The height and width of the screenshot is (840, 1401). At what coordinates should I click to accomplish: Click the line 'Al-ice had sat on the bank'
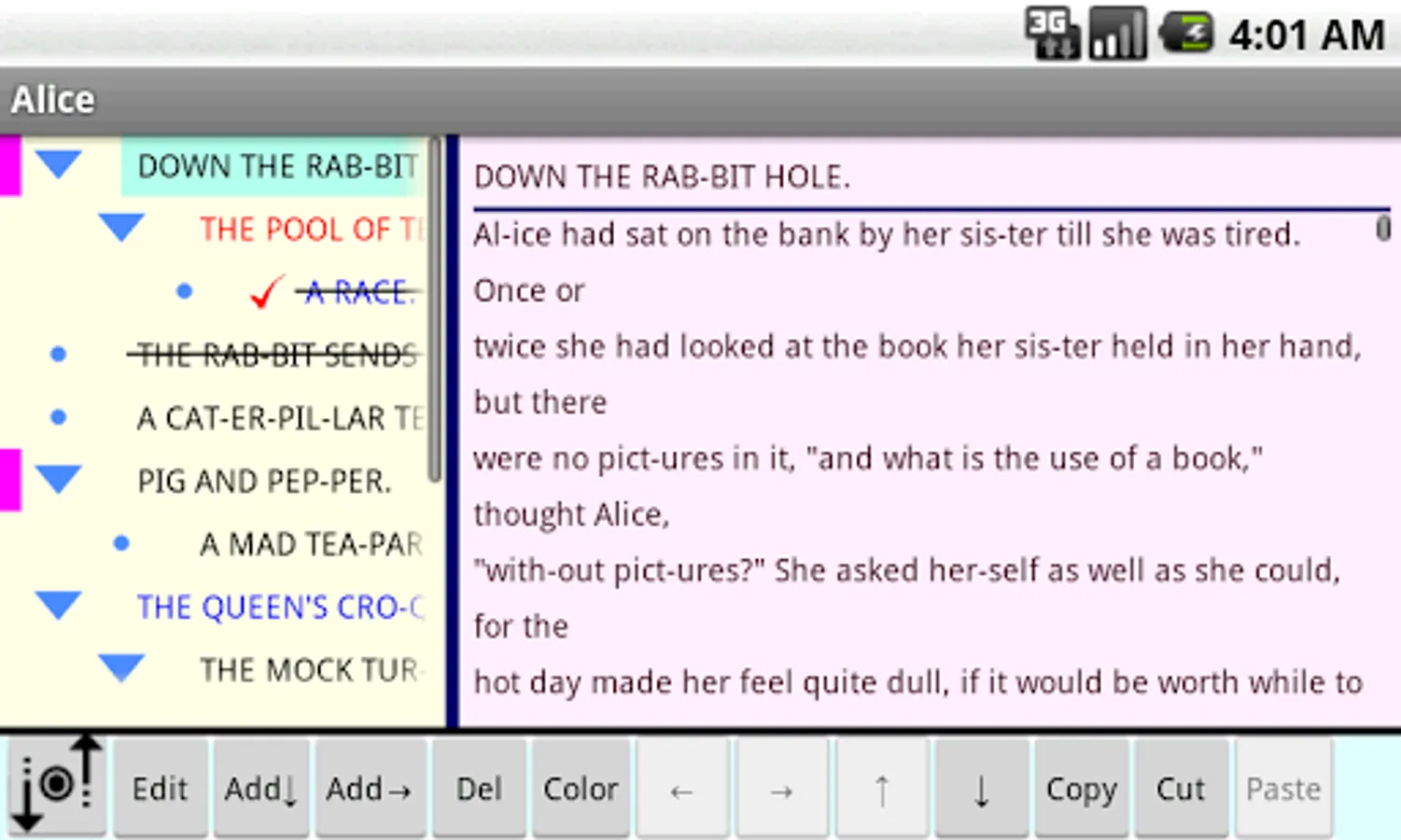point(887,234)
